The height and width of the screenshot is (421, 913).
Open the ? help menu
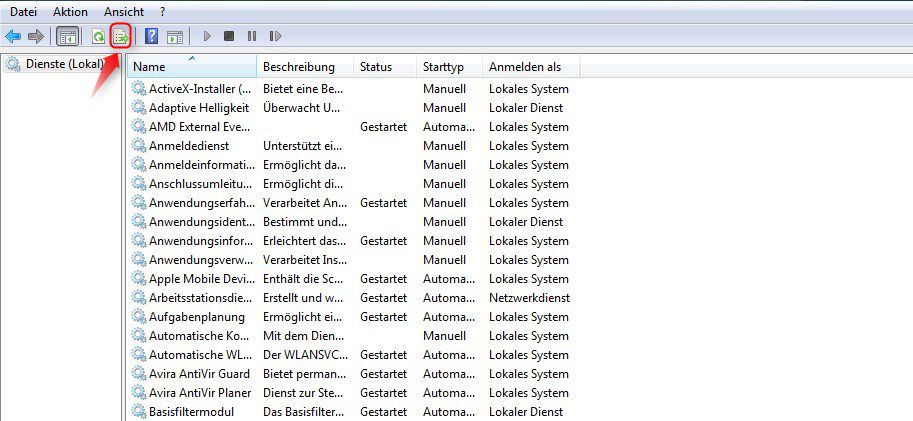pos(162,12)
